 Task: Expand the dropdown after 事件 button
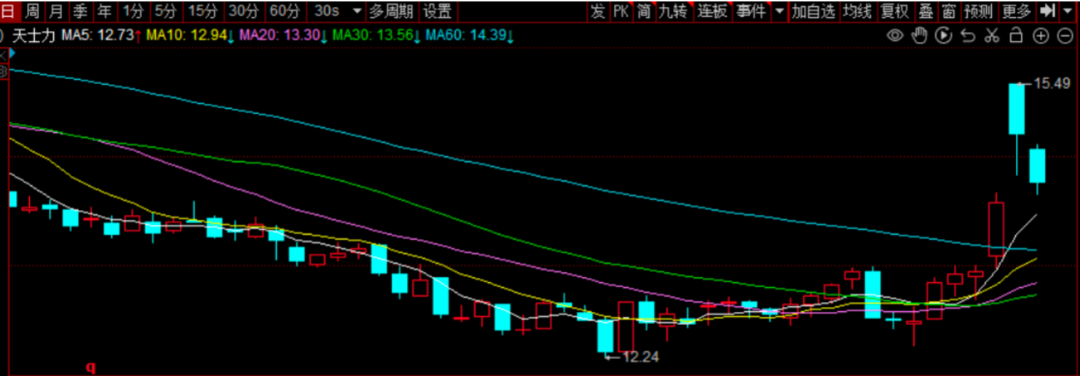point(779,11)
